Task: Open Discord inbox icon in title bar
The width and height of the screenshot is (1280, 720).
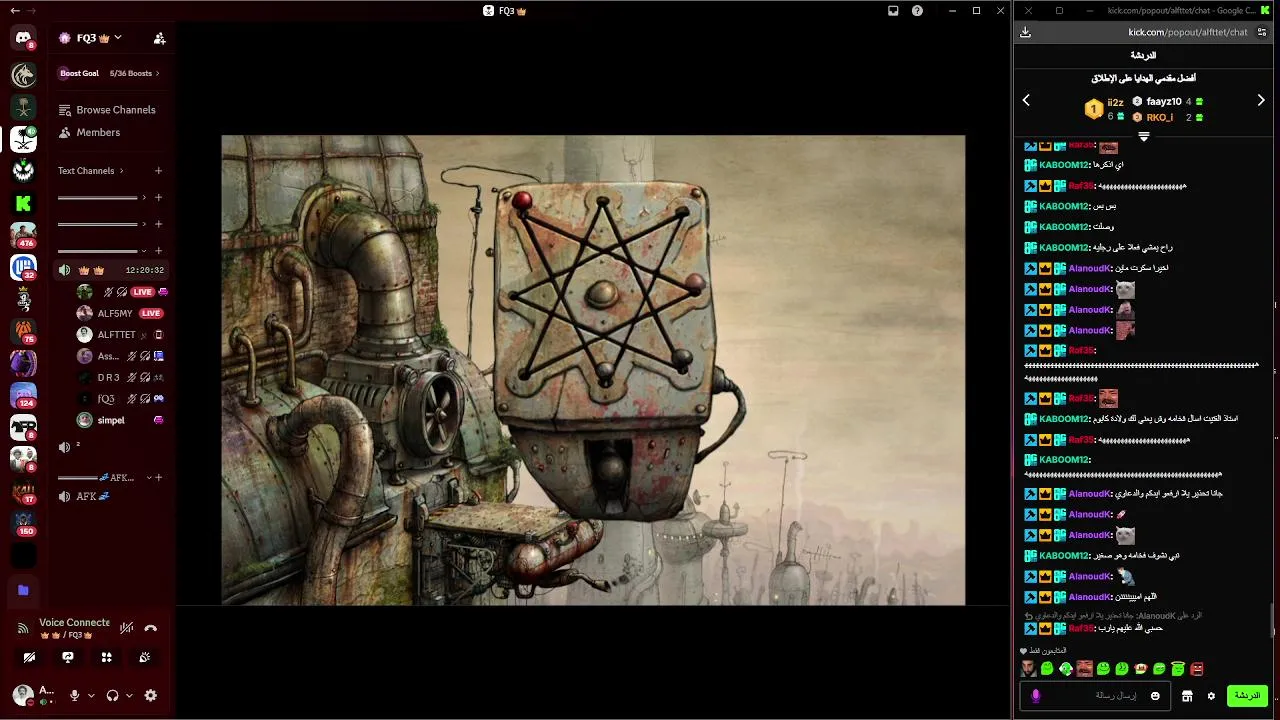Action: point(893,11)
